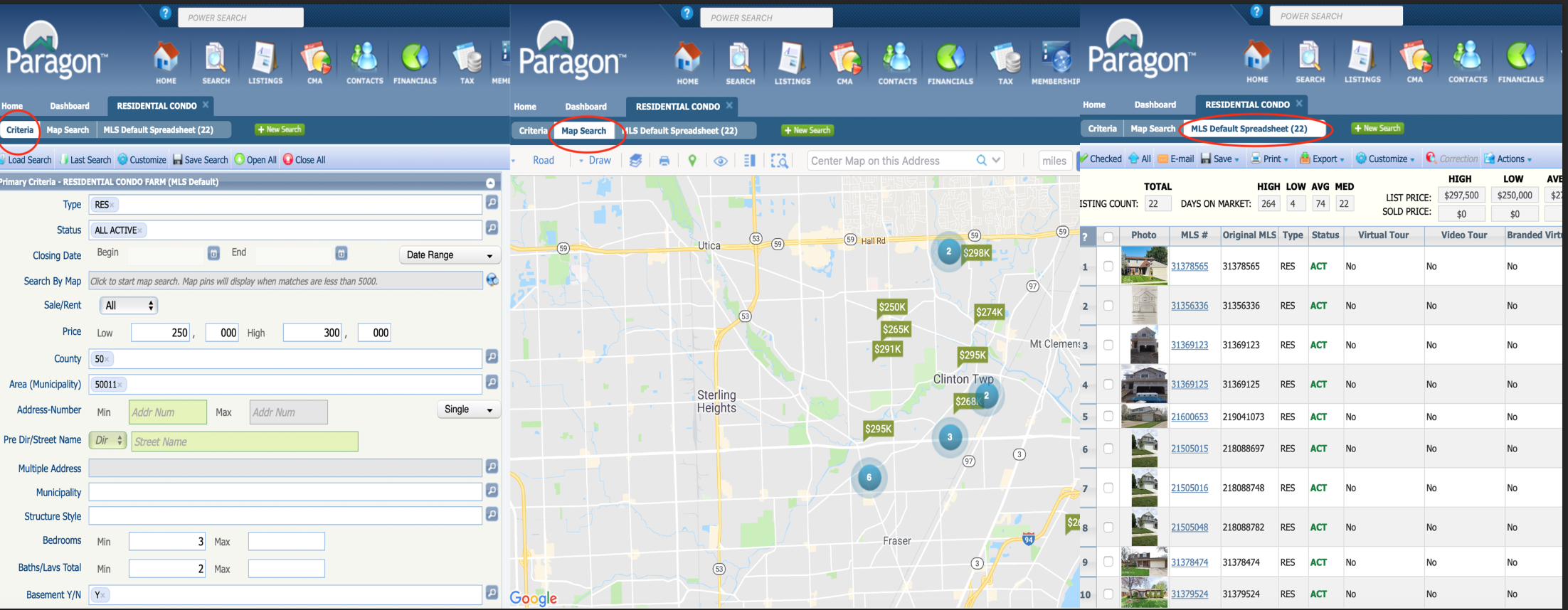1568x610 pixels.
Task: Open the MEMBERSHIP icon in the middle panel
Action: (1056, 63)
